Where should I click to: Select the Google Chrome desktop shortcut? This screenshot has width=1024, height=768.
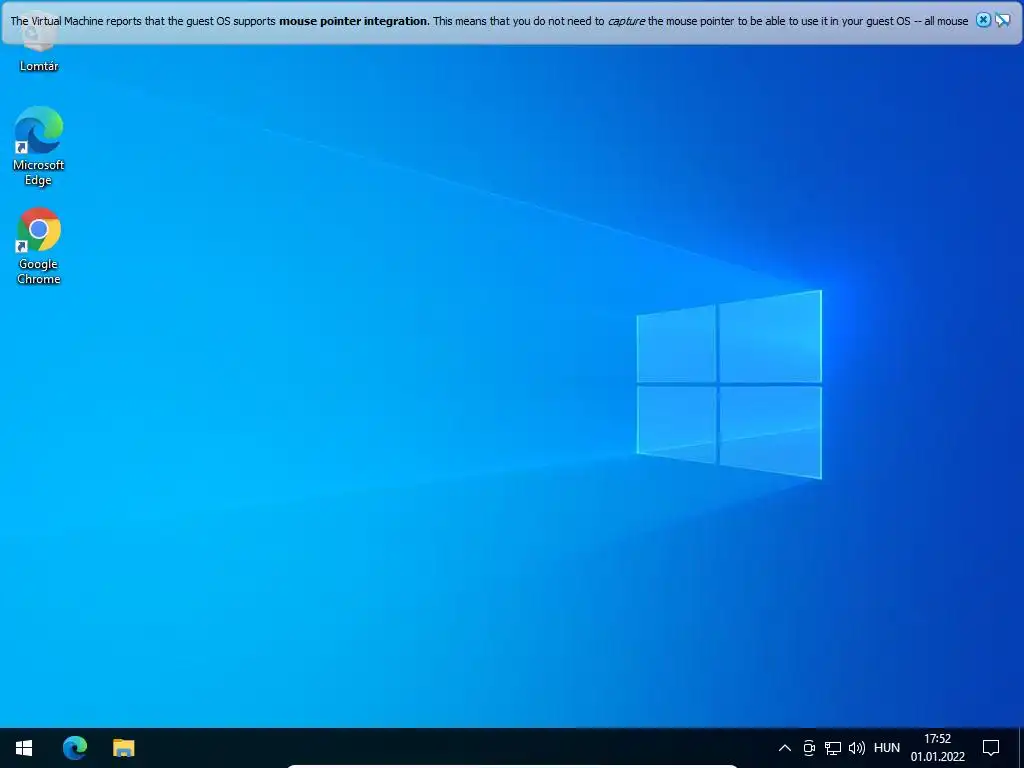click(39, 246)
